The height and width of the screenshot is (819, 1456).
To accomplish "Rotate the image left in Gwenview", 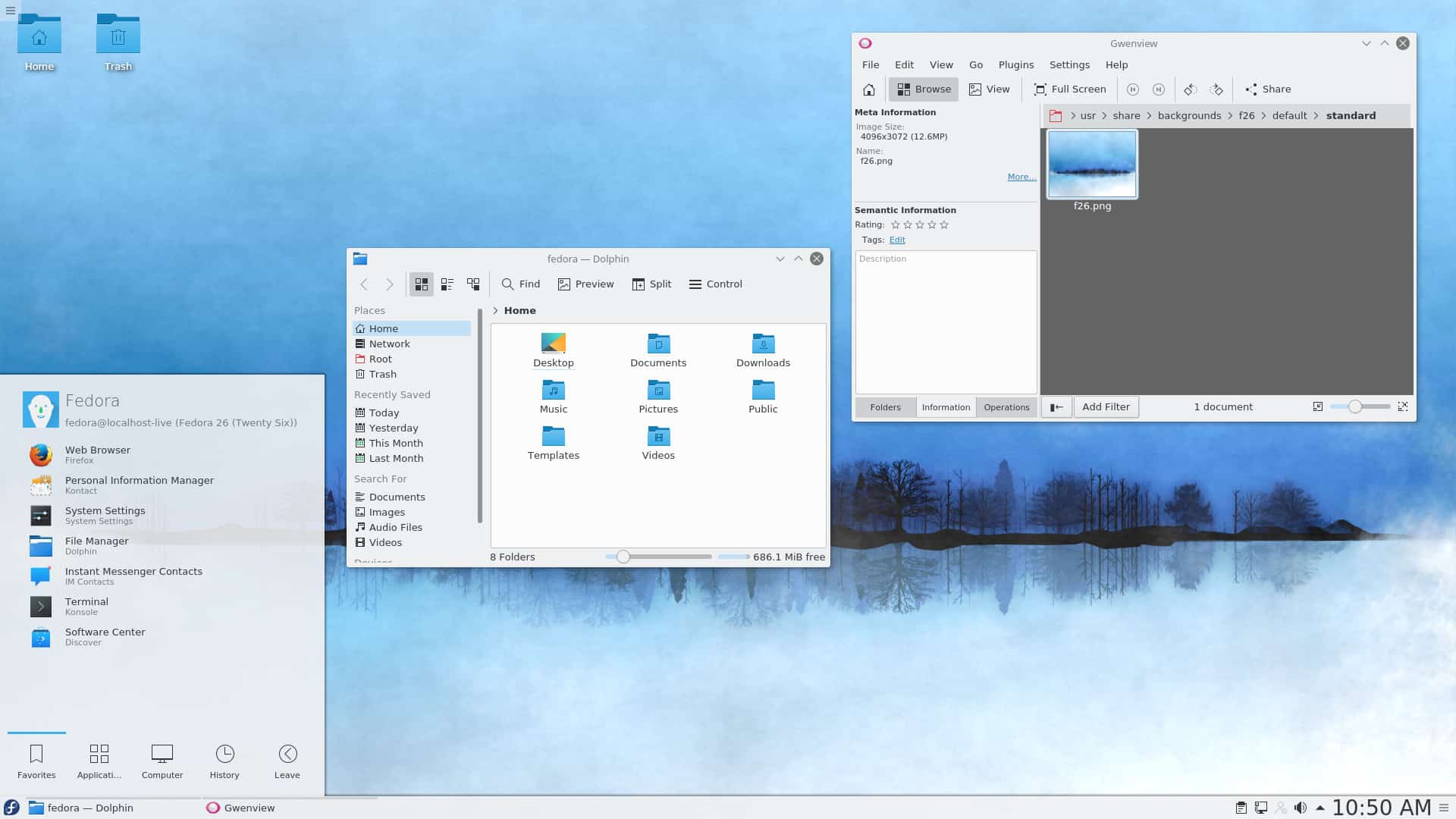I will point(1190,89).
